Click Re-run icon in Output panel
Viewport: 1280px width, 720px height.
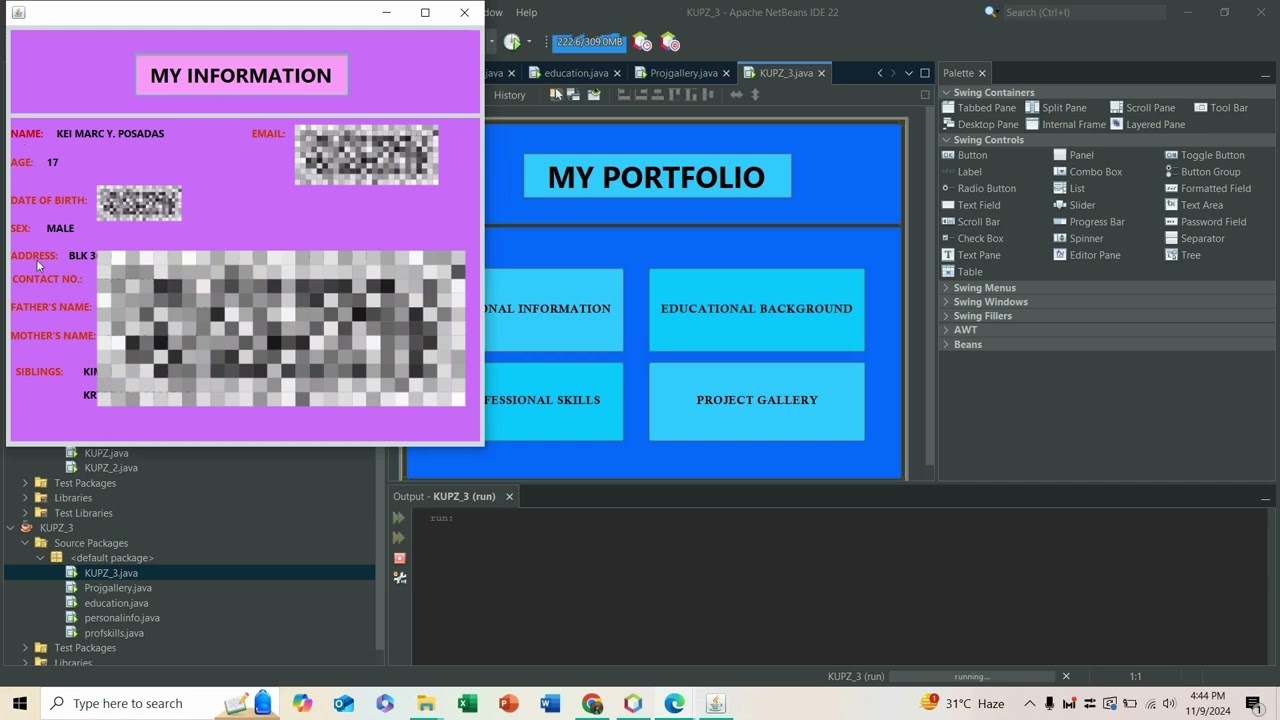click(x=399, y=518)
